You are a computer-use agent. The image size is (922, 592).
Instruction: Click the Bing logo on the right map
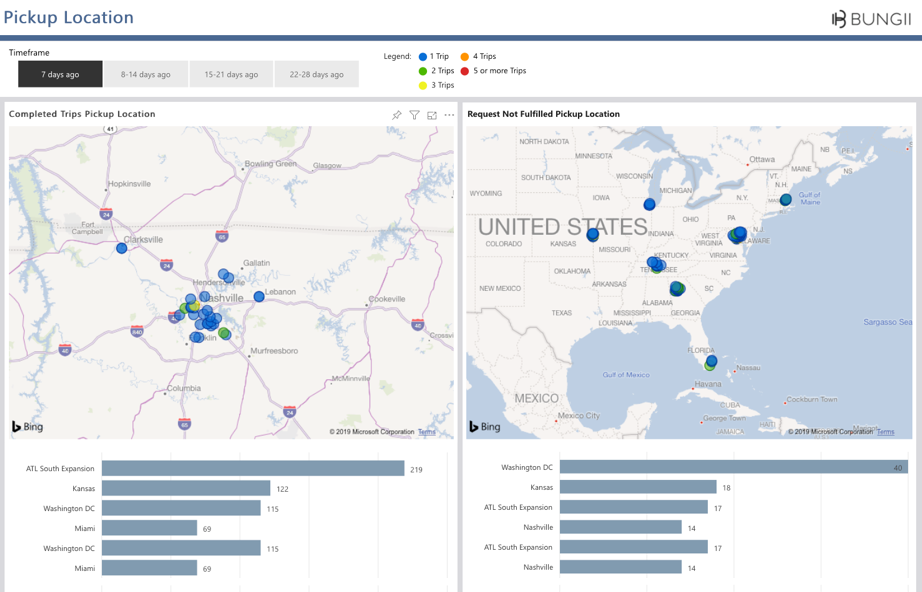[486, 427]
